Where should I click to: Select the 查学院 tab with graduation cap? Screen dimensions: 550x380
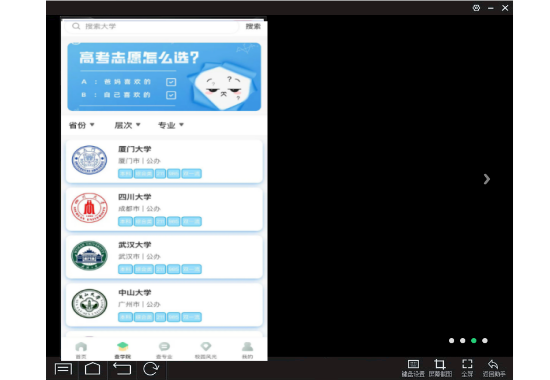122,350
